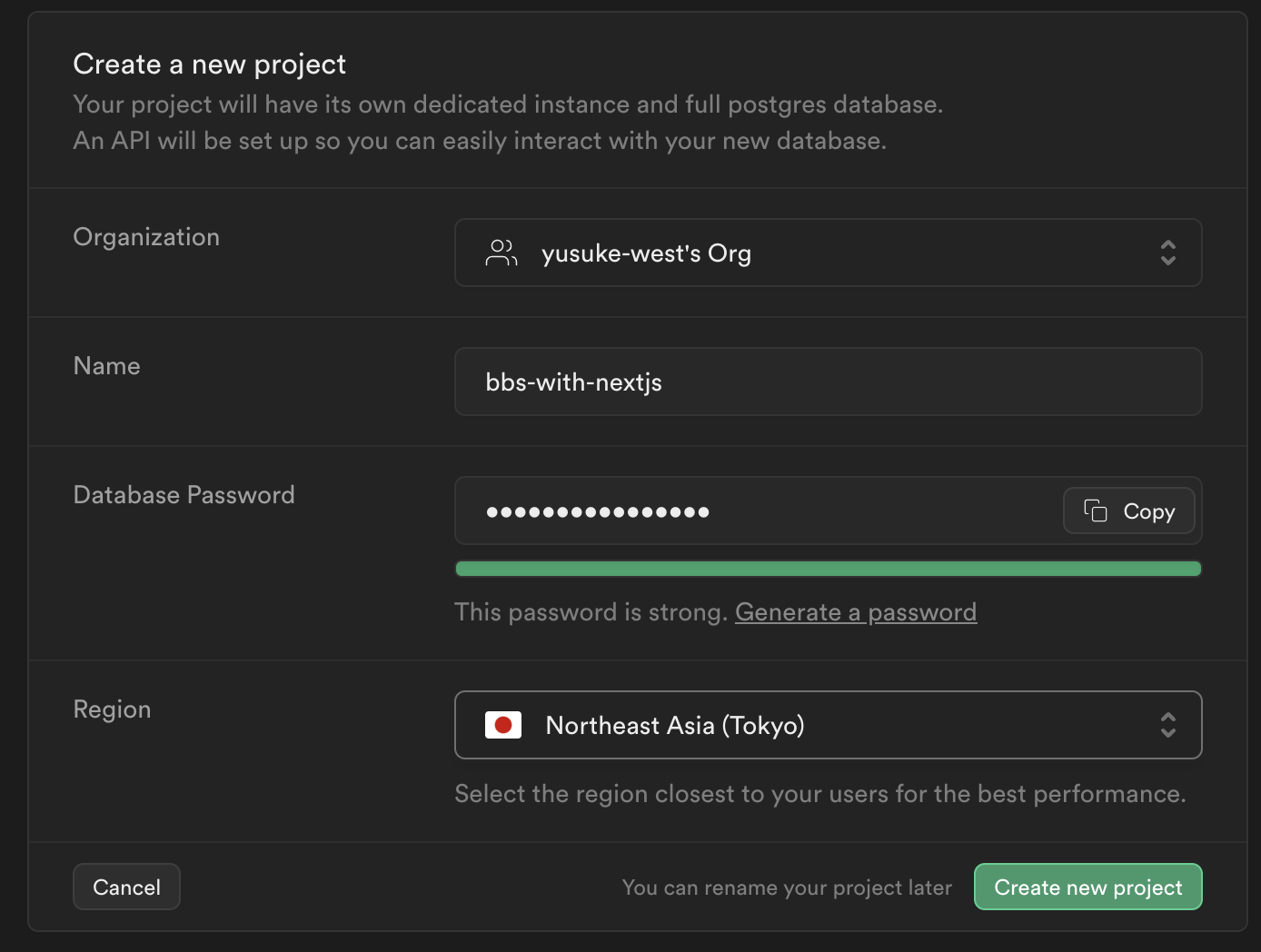Click the 'Database Password' label
Viewport: 1261px width, 952px height.
tap(184, 495)
